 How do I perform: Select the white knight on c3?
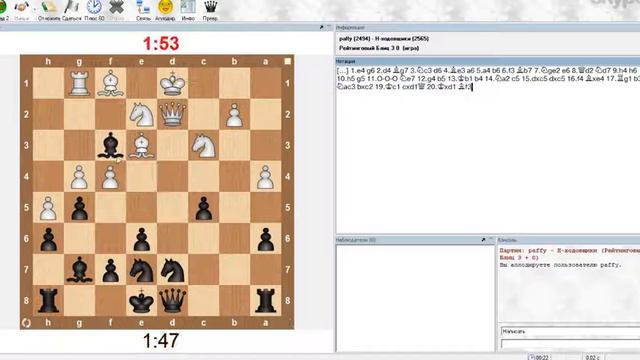[x=203, y=145]
